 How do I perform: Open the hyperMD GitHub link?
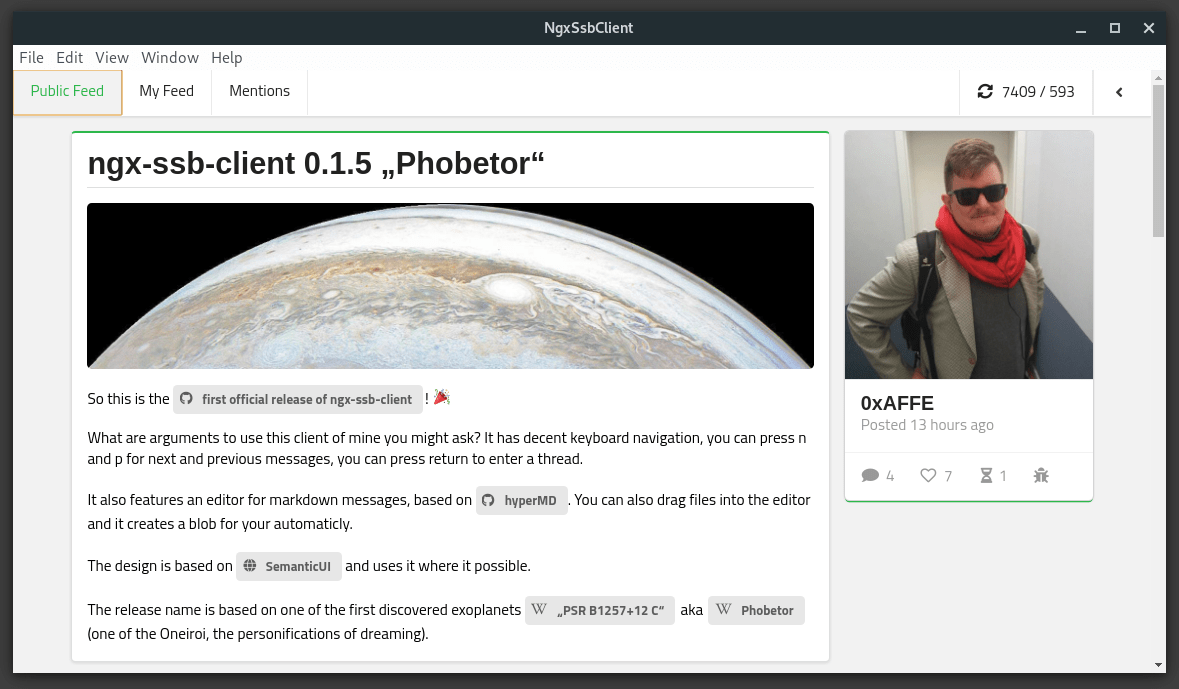(521, 500)
